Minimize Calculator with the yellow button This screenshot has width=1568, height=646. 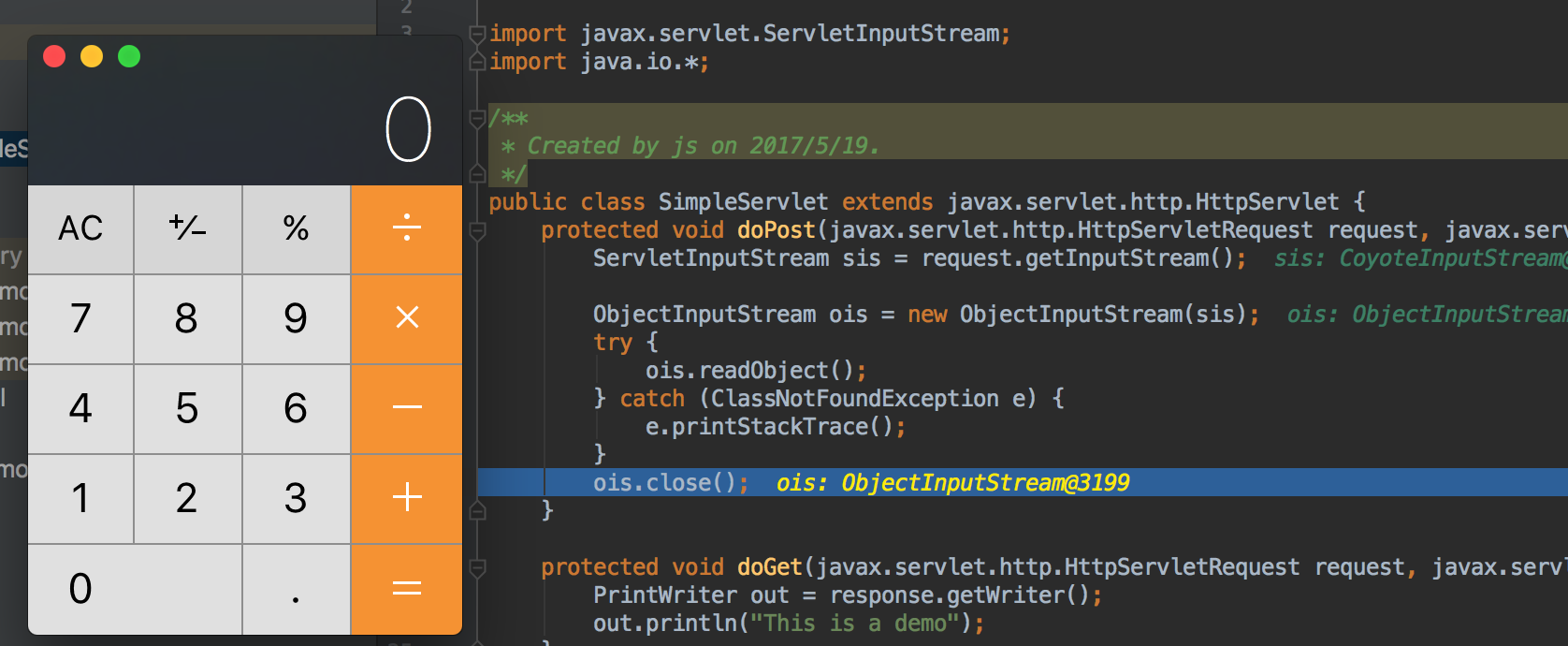point(92,56)
